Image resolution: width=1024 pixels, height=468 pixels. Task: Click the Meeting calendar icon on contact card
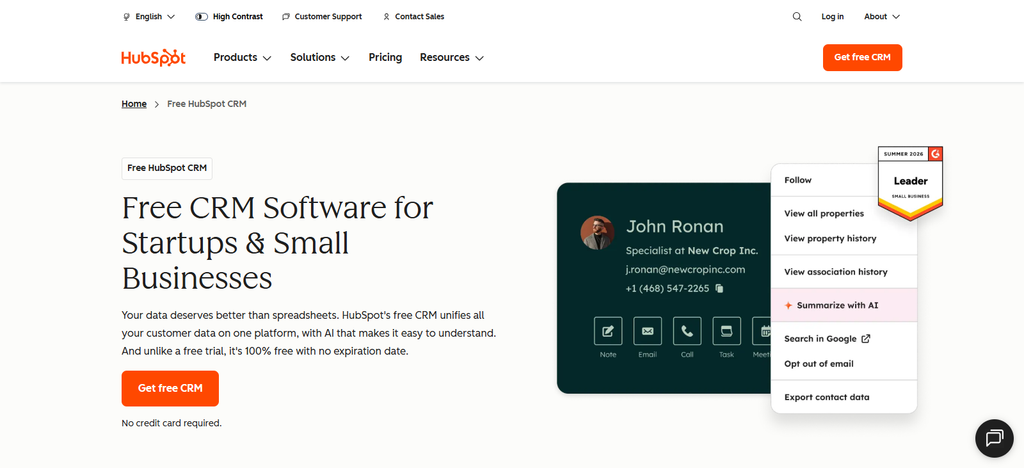pos(762,331)
